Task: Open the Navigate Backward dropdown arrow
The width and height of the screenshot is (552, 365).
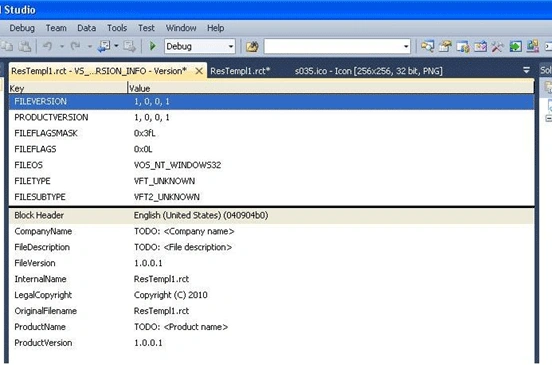Action: [x=116, y=46]
